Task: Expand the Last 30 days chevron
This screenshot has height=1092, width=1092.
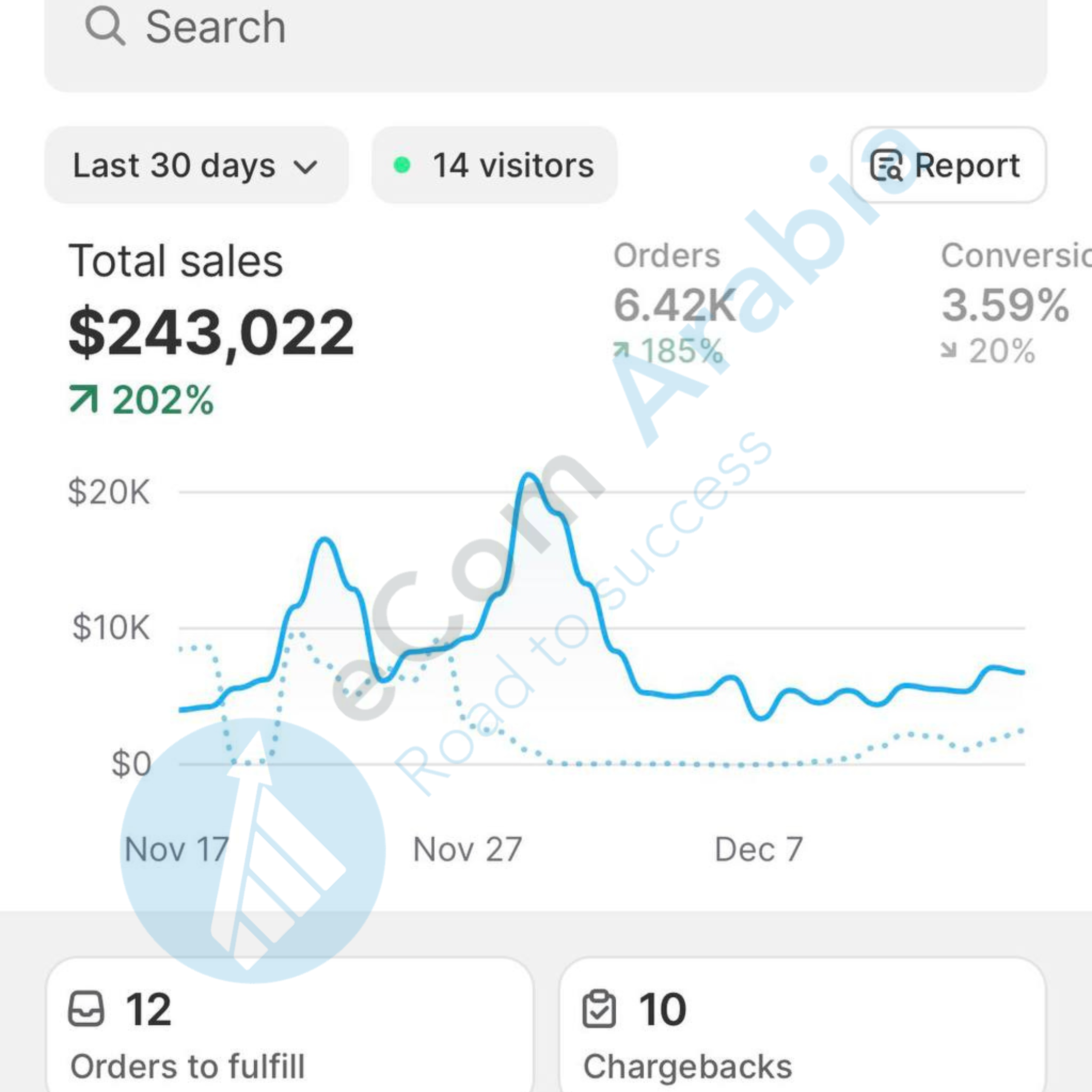Action: pos(306,167)
